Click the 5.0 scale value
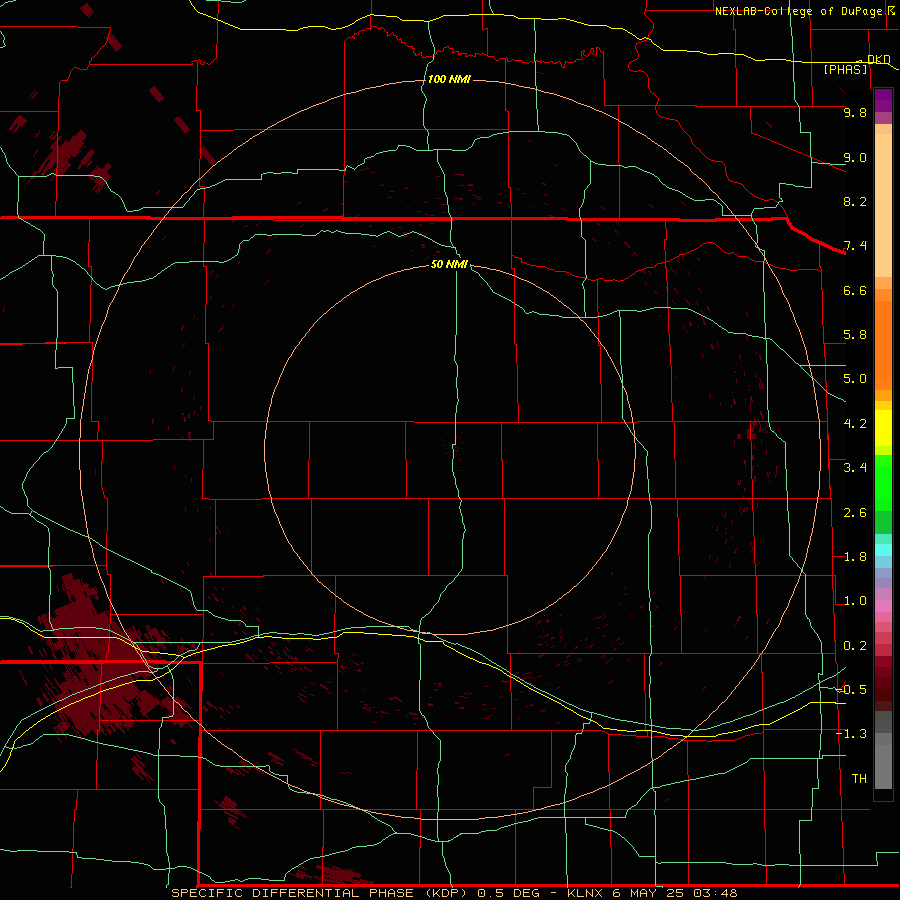This screenshot has width=900, height=900. pyautogui.click(x=855, y=379)
